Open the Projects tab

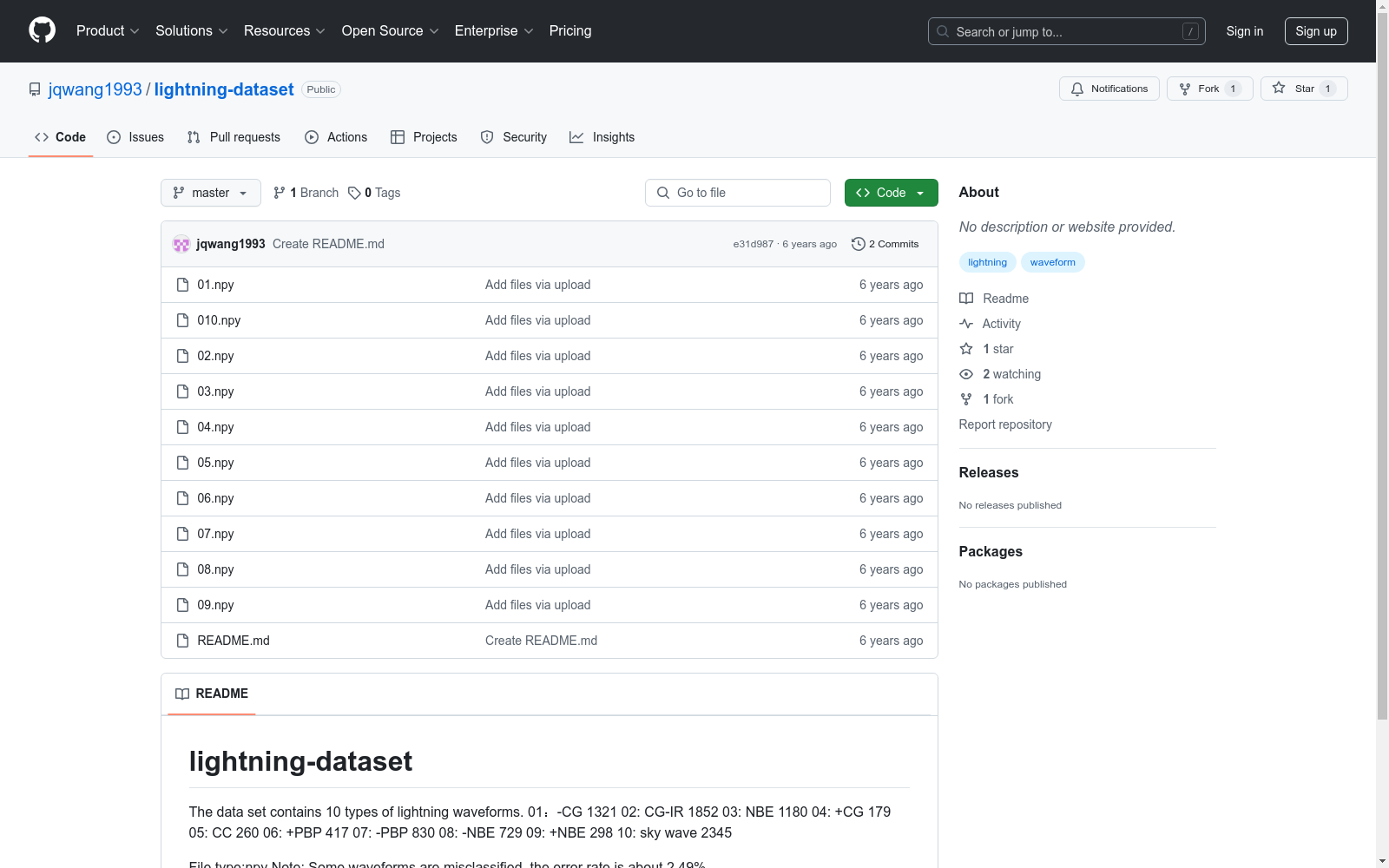(x=424, y=137)
